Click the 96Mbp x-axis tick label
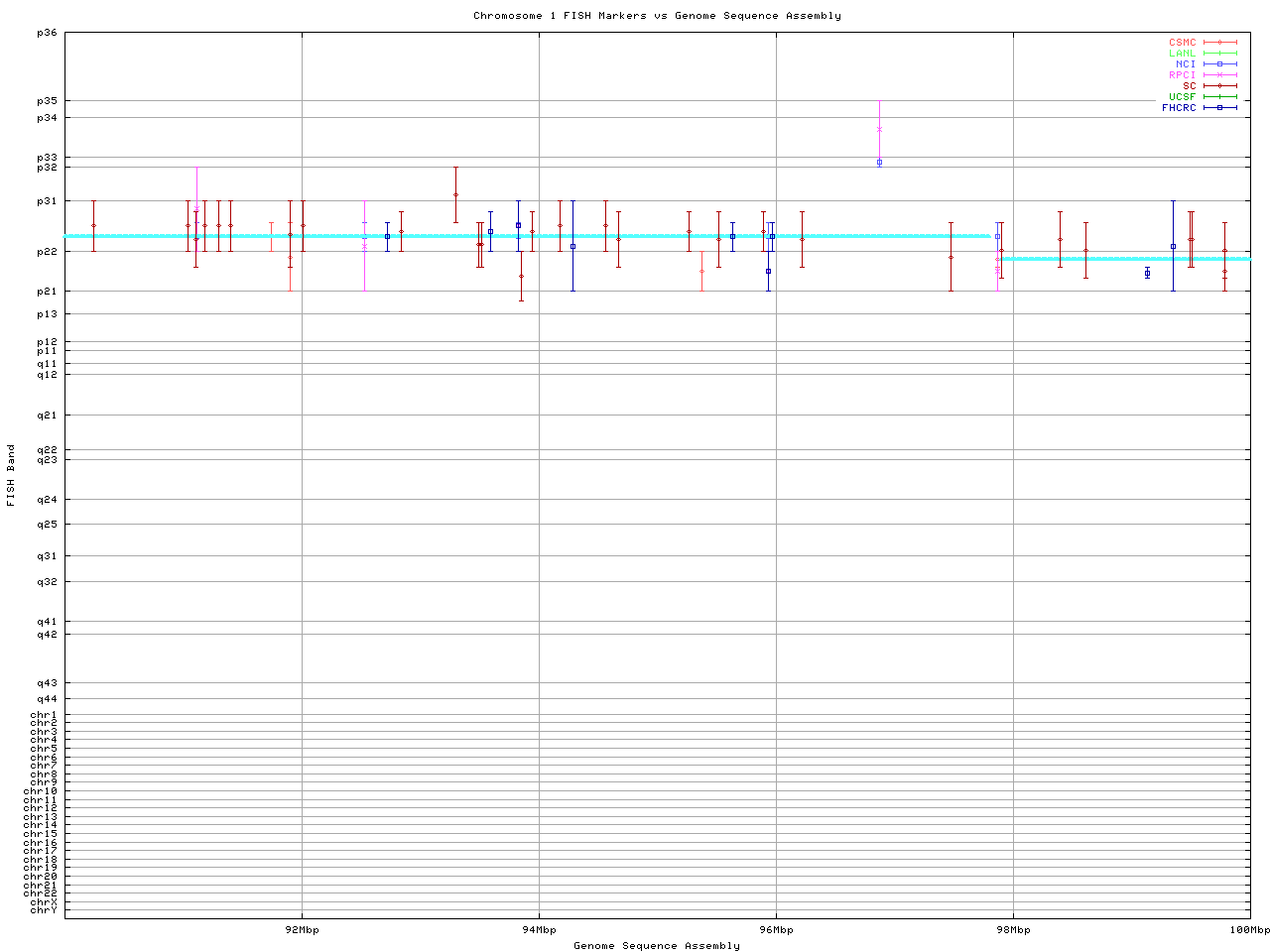The width and height of the screenshot is (1270, 952). pyautogui.click(x=776, y=930)
